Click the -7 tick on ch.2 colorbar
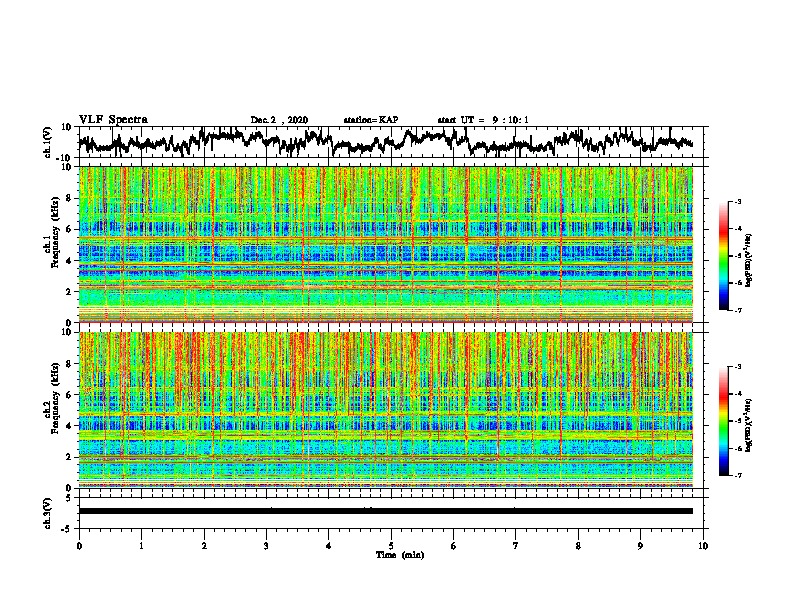The height and width of the screenshot is (612, 792). (737, 475)
